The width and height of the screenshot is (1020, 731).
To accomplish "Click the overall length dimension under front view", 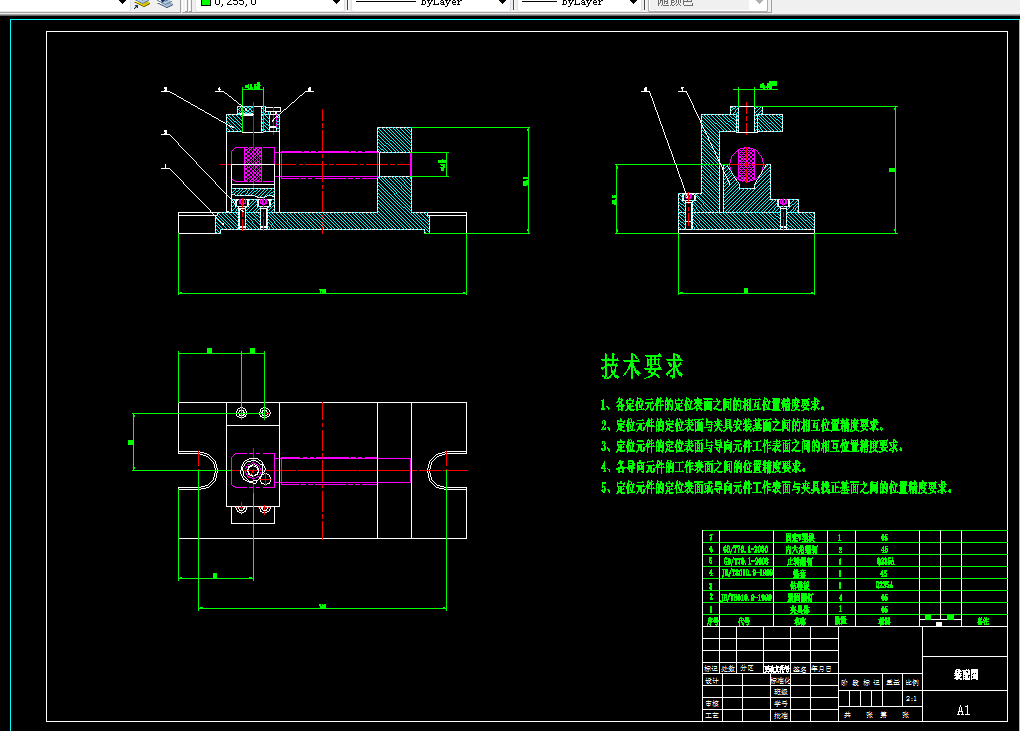I will (x=323, y=292).
